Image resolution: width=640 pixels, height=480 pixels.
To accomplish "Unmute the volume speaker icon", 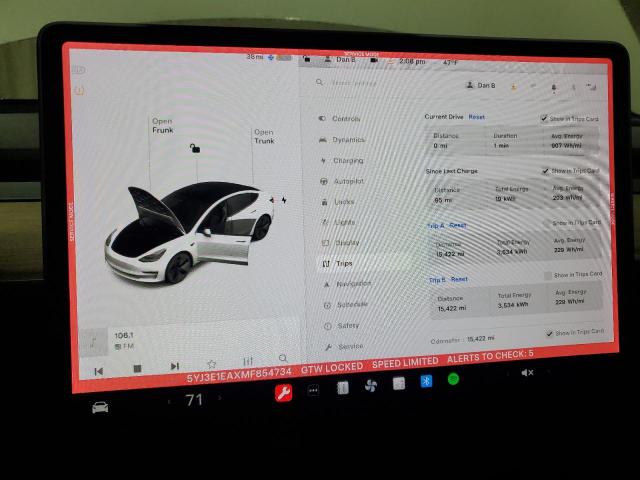I will pyautogui.click(x=527, y=372).
